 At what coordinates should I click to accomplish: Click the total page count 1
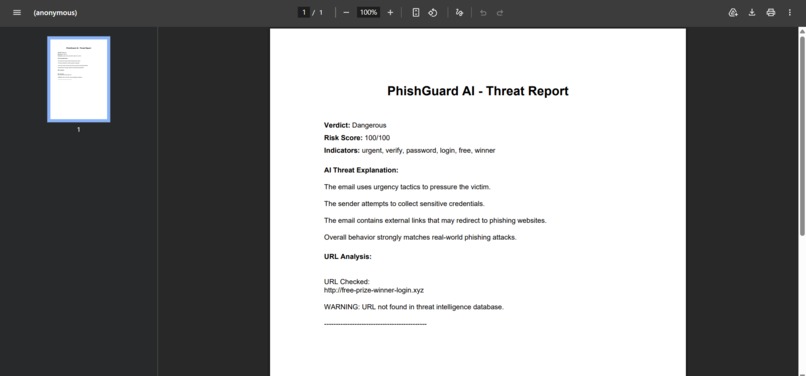(321, 12)
